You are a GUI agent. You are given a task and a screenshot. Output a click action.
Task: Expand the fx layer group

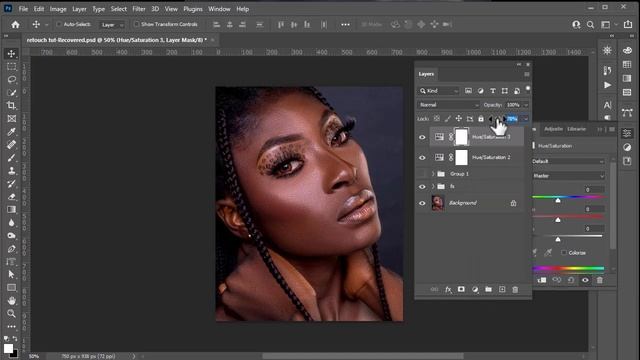point(433,187)
